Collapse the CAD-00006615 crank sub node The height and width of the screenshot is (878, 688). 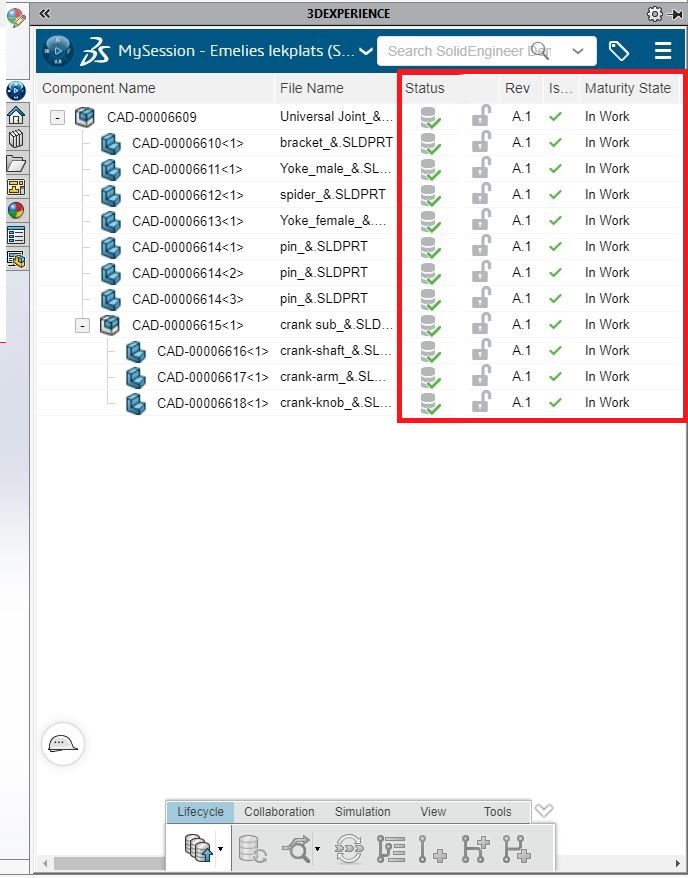click(83, 325)
